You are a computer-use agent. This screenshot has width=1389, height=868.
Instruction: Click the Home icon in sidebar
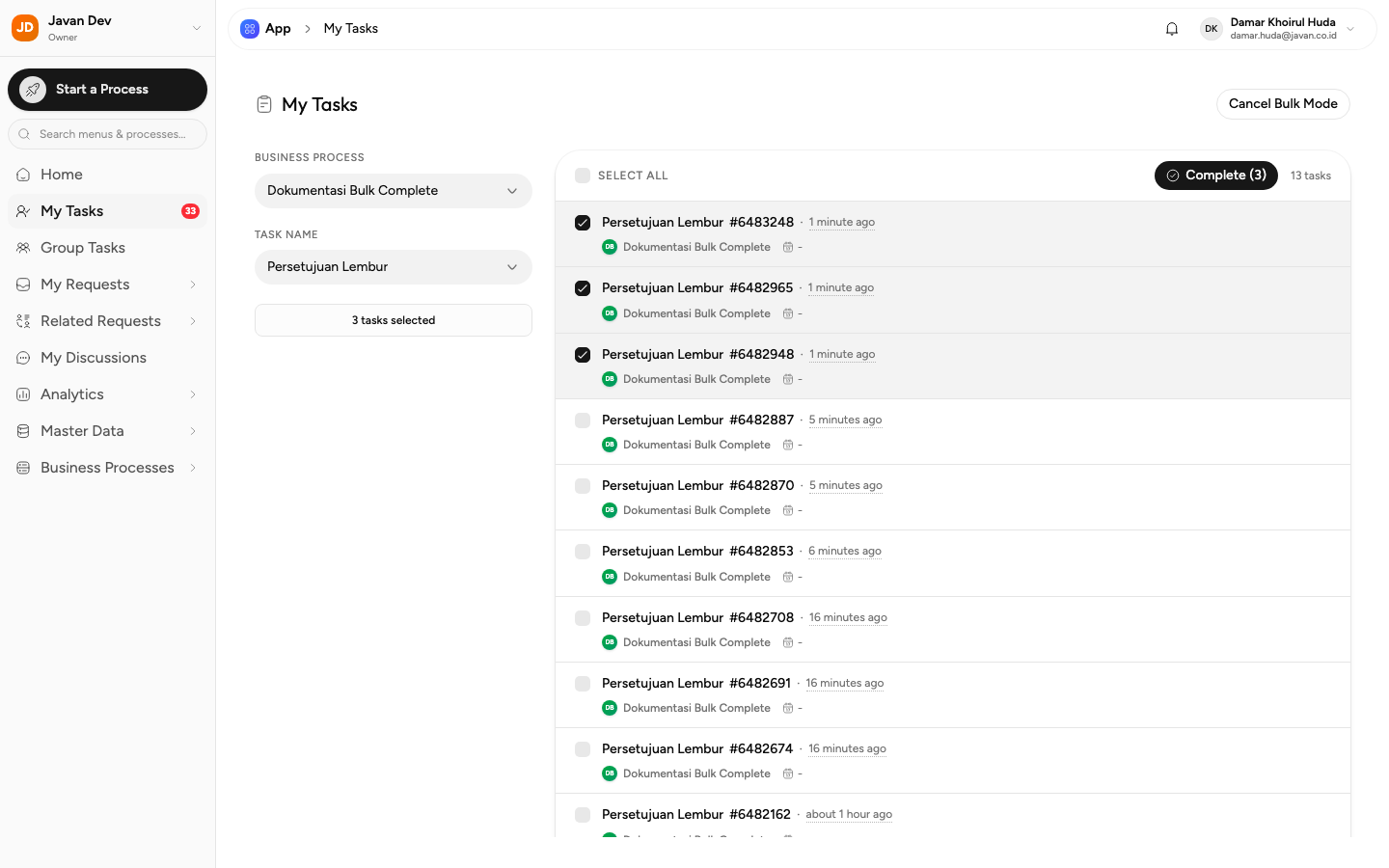23,175
